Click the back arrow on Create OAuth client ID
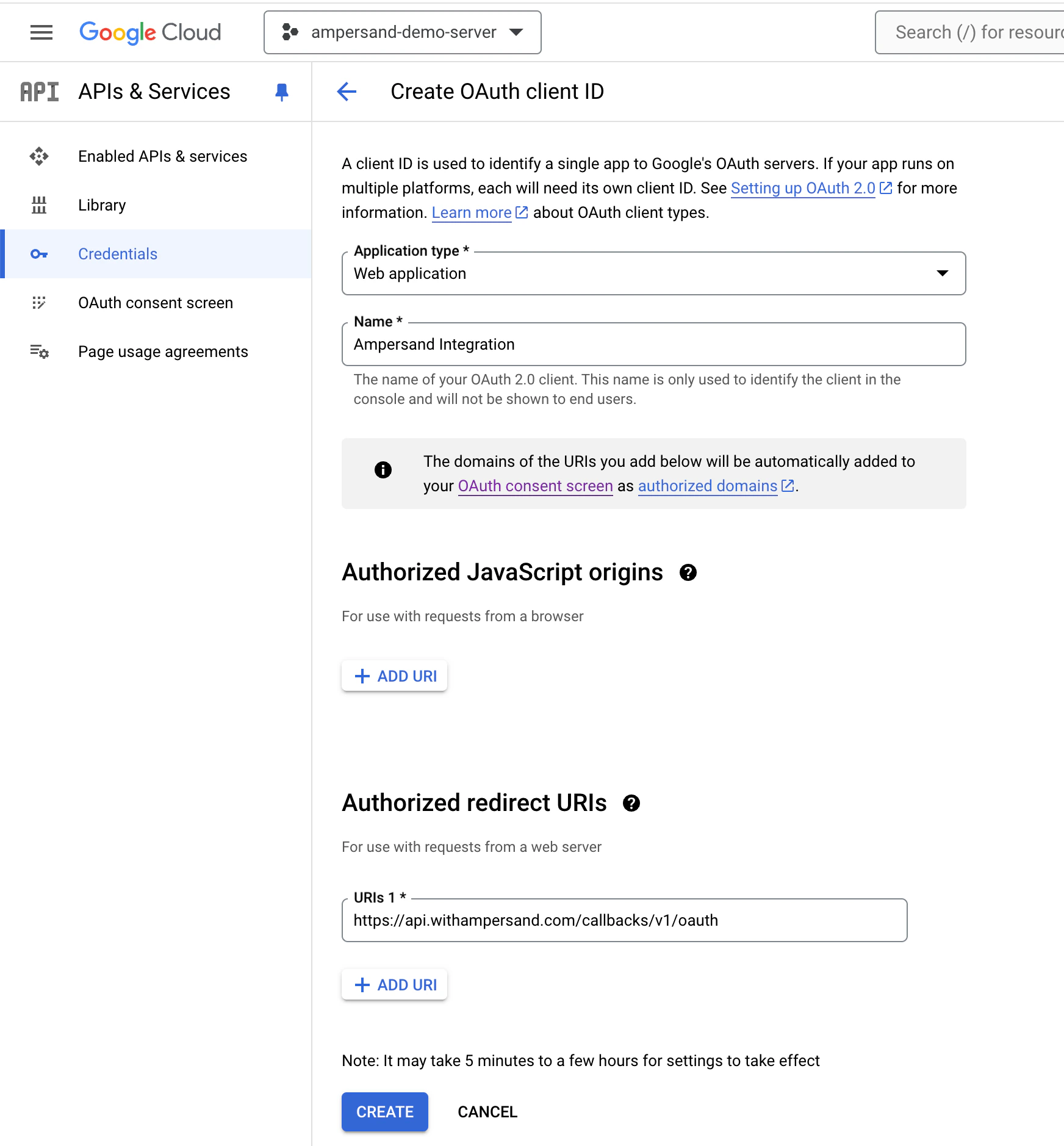1064x1146 pixels. (347, 92)
